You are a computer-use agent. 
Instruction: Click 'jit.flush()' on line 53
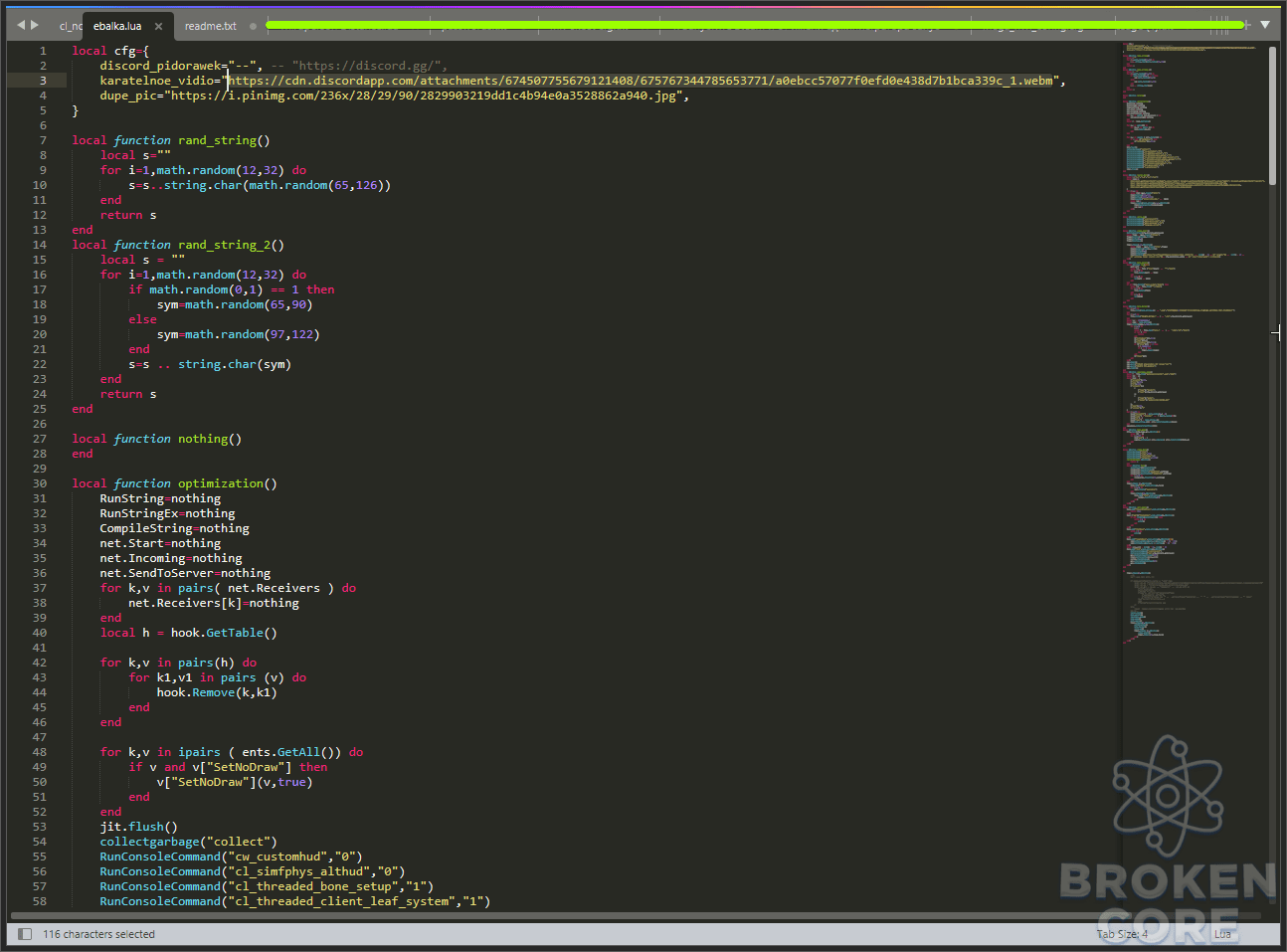pos(138,827)
